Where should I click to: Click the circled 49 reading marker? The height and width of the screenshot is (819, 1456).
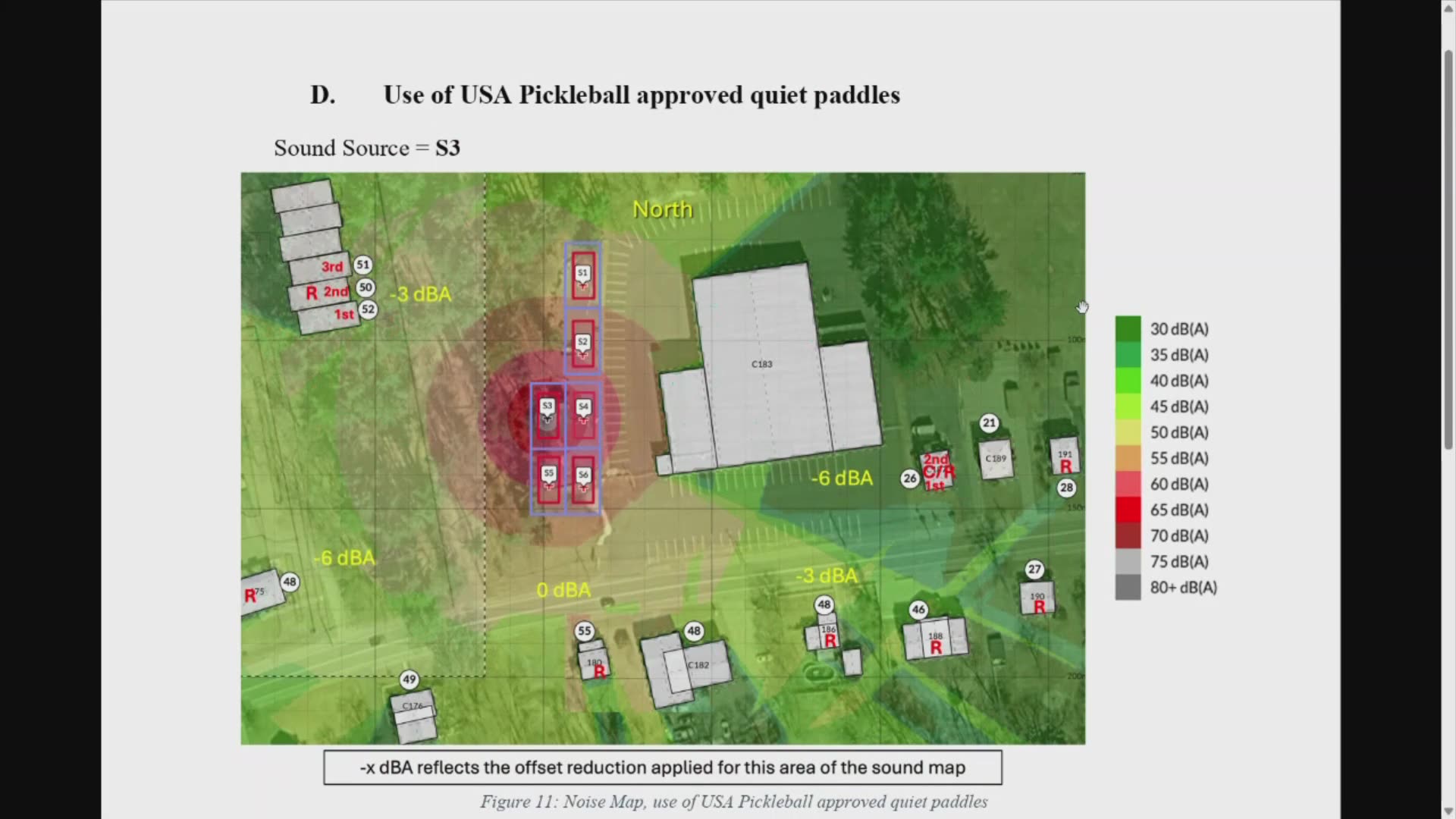(x=409, y=679)
